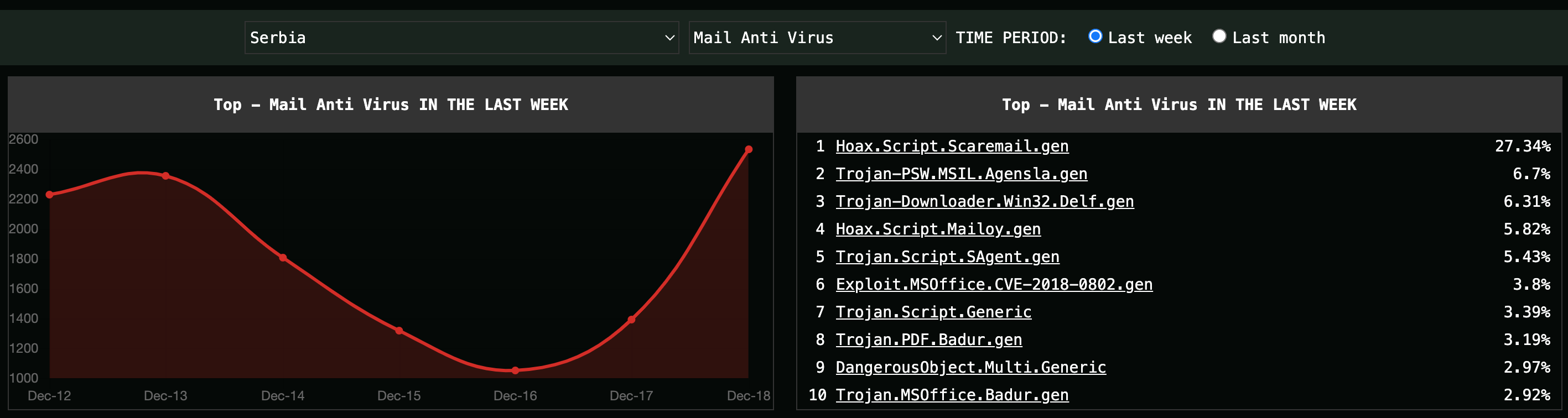Open the Mail Anti Virus dropdown
The width and height of the screenshot is (1568, 418).
click(817, 38)
